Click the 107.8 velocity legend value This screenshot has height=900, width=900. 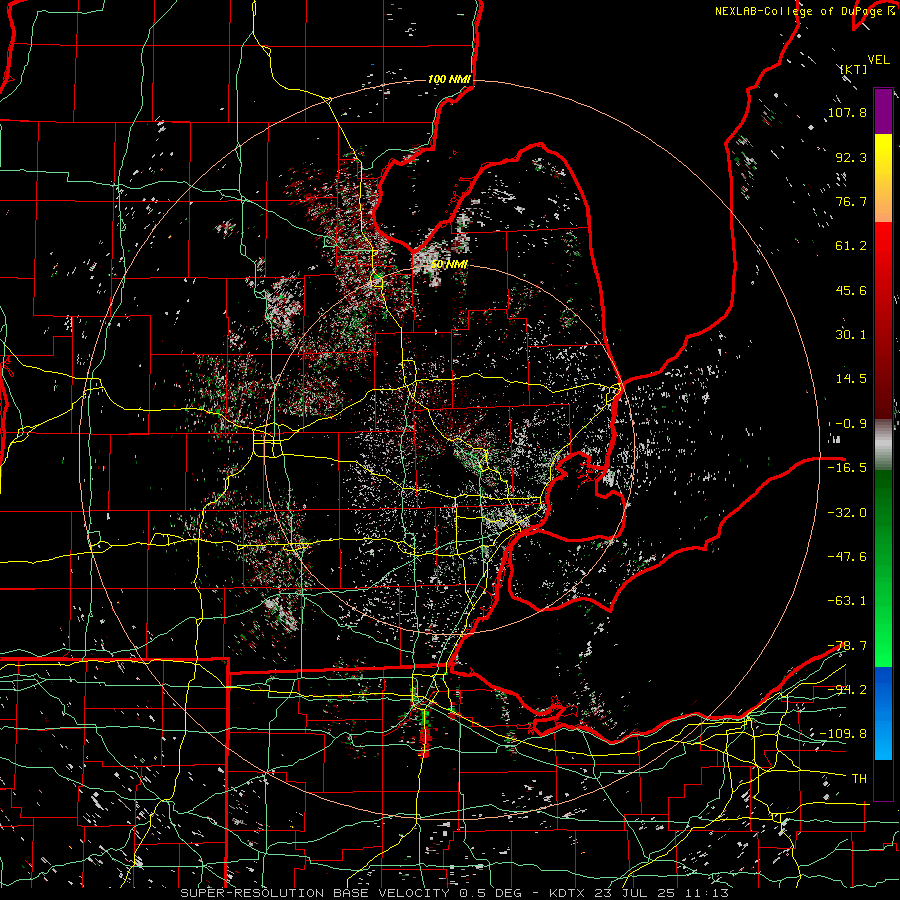(x=847, y=112)
